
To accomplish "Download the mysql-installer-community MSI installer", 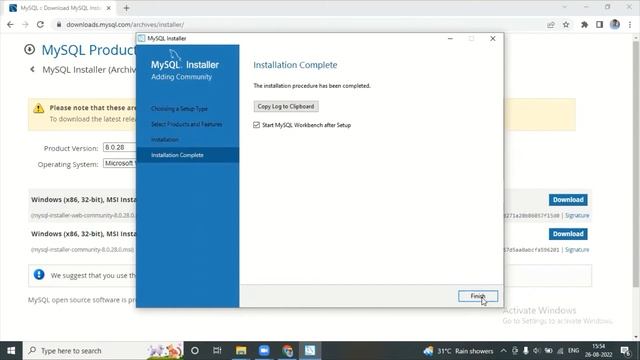I will [x=568, y=234].
